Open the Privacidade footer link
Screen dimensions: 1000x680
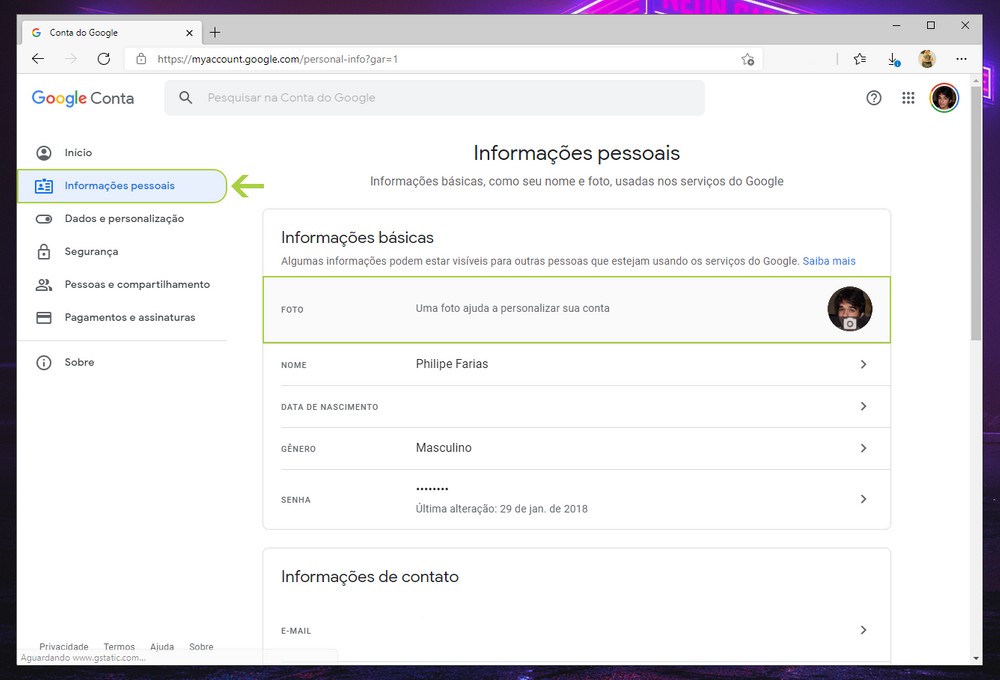64,647
